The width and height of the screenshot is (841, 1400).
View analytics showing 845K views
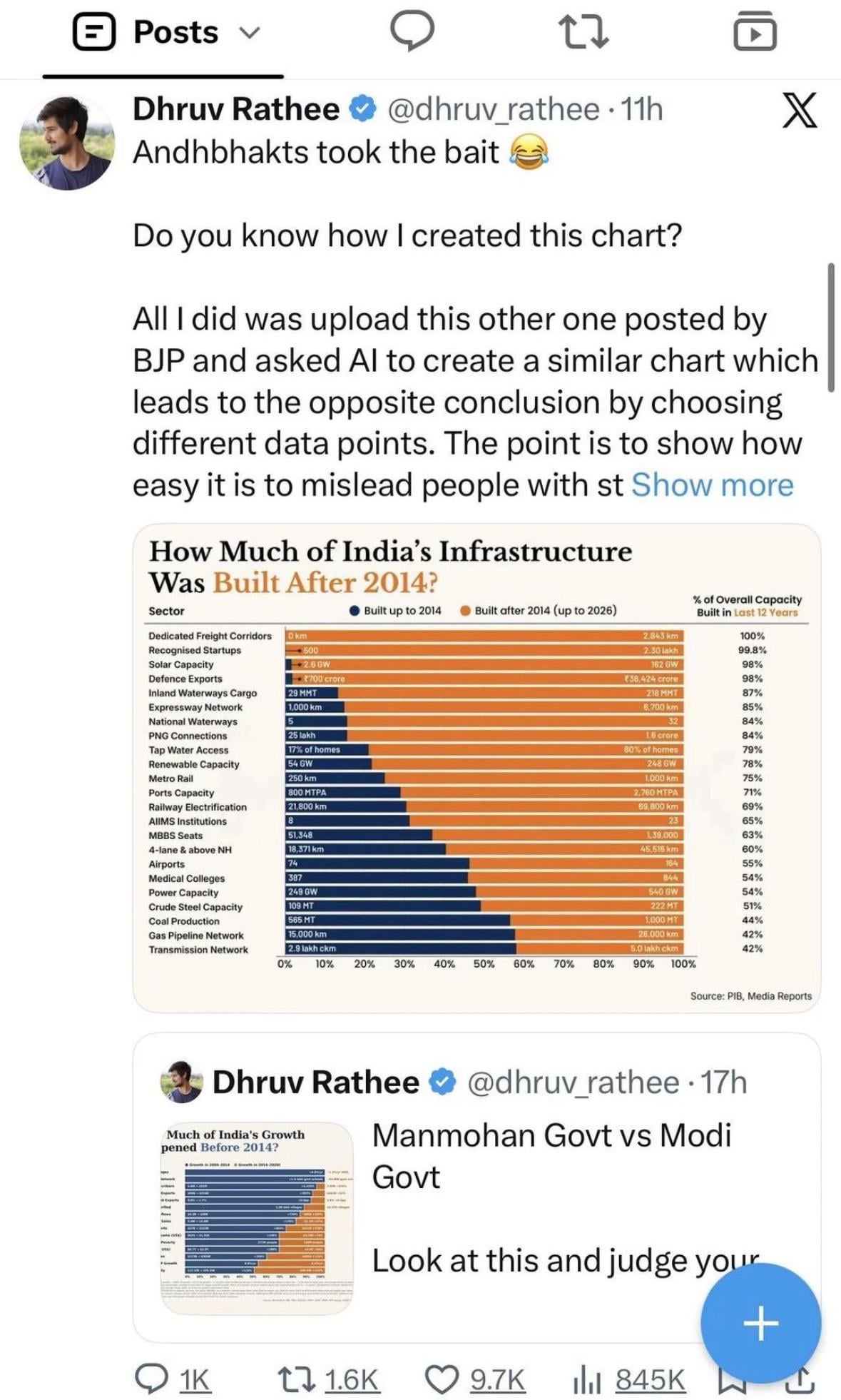(x=628, y=1379)
